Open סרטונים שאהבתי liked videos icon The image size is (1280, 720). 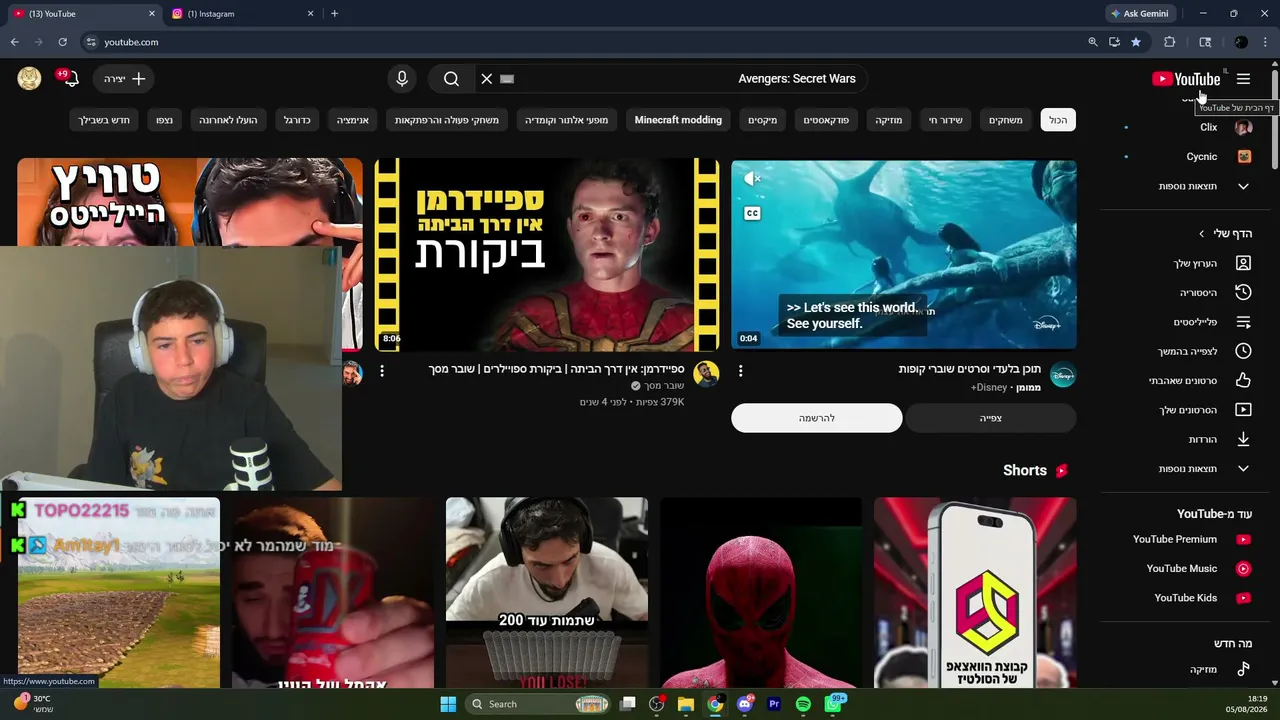(1243, 380)
